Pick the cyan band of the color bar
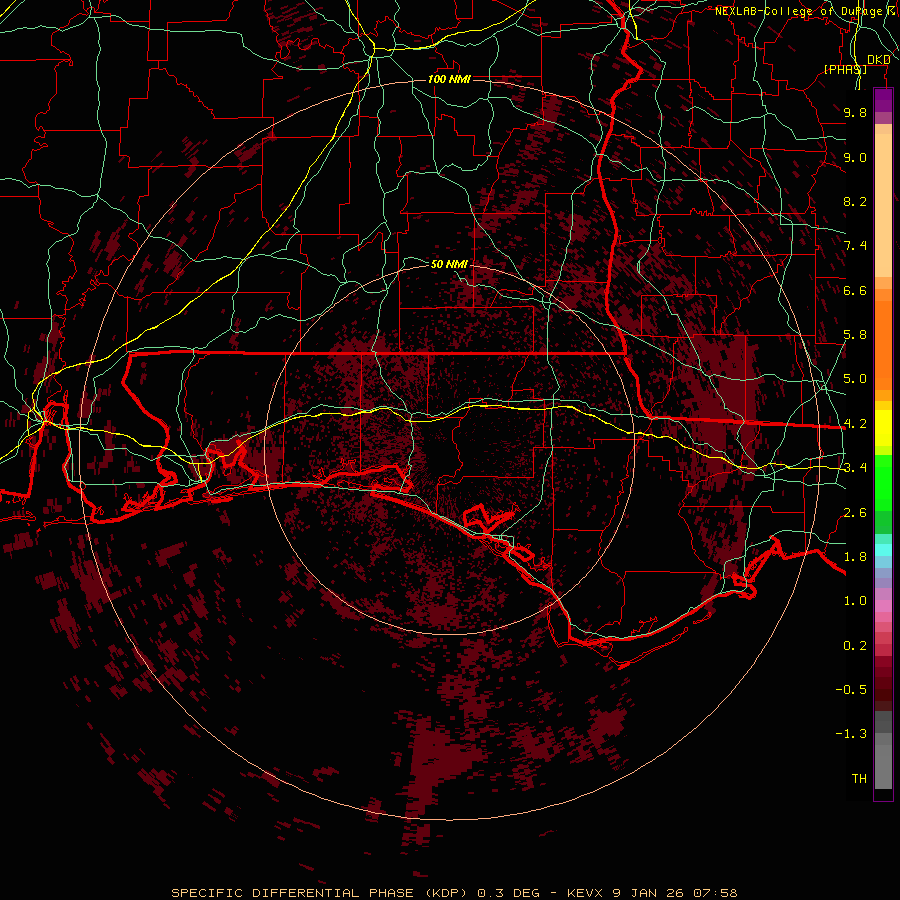The width and height of the screenshot is (900, 900). pyautogui.click(x=883, y=550)
